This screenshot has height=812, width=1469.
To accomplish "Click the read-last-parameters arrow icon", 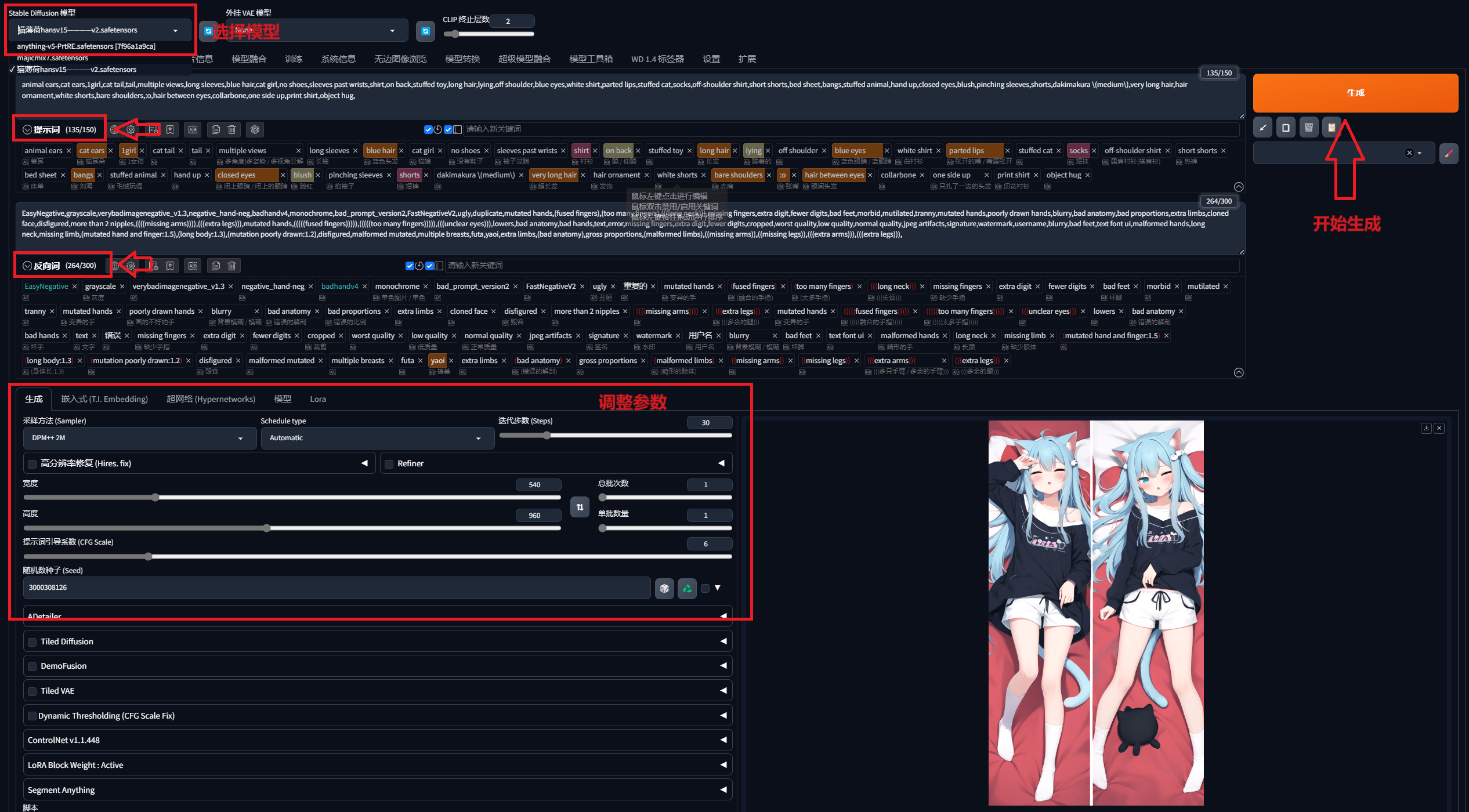I will [1262, 128].
